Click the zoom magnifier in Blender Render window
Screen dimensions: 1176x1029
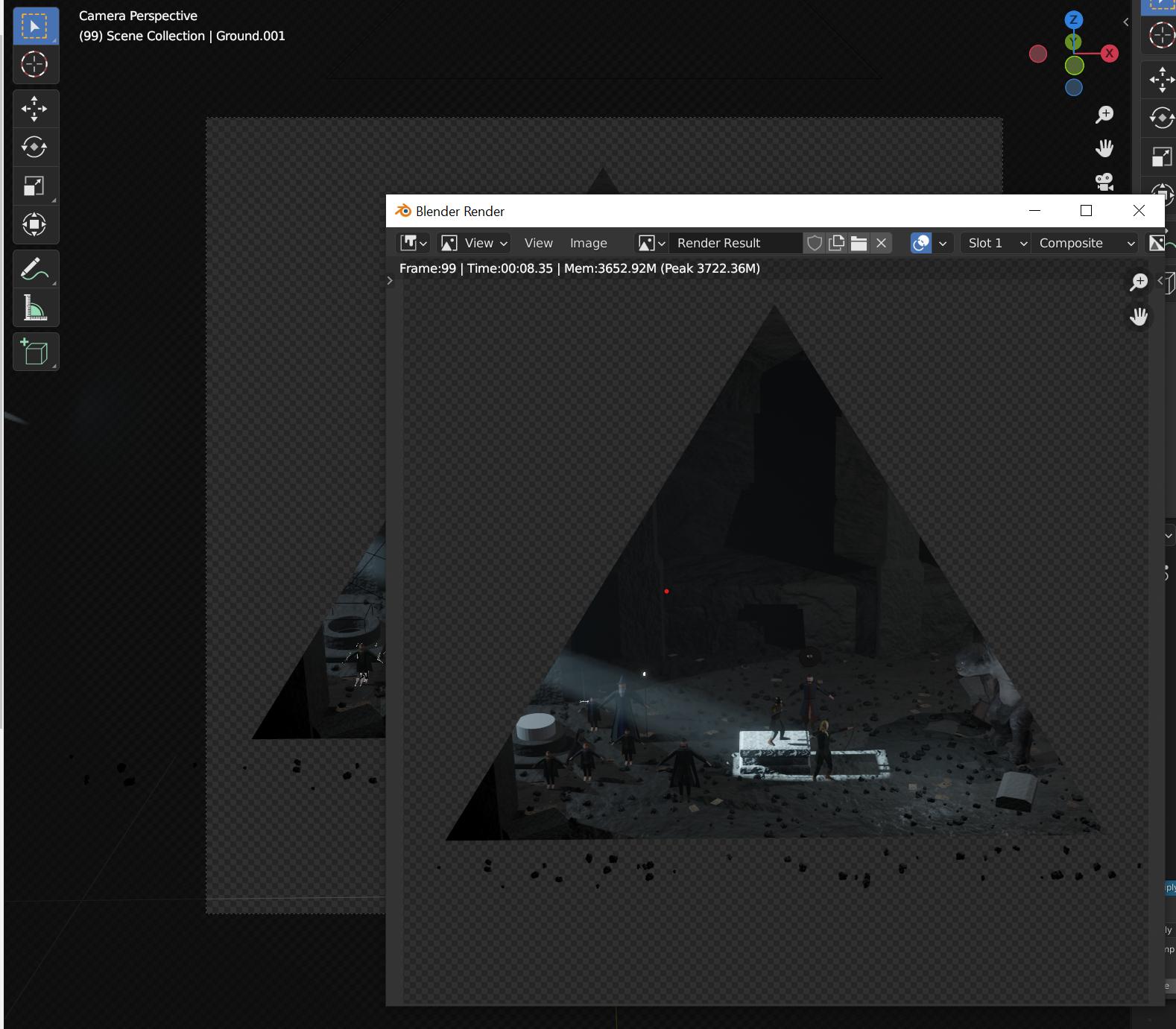click(1139, 282)
